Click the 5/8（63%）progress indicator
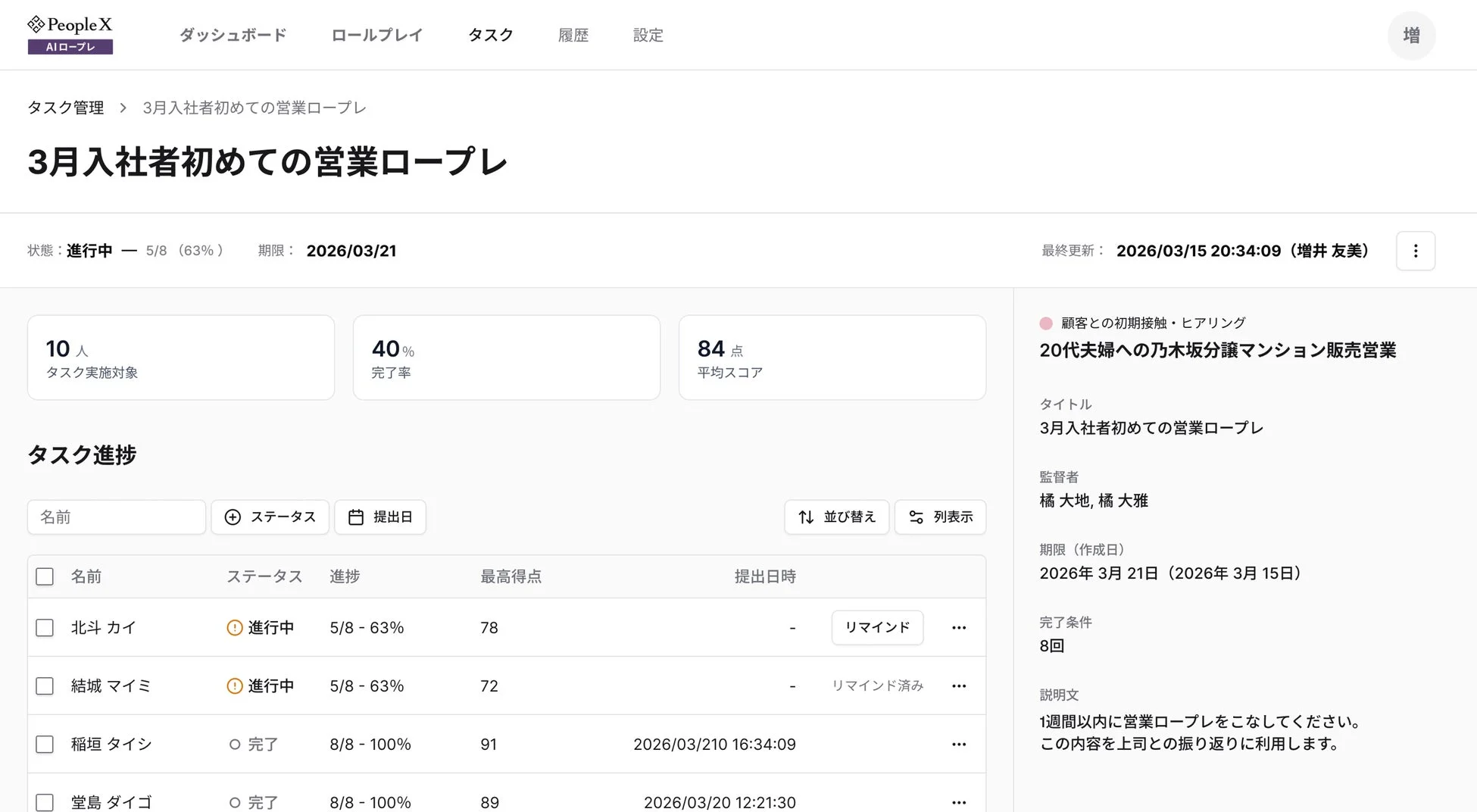This screenshot has width=1477, height=812. [x=184, y=251]
